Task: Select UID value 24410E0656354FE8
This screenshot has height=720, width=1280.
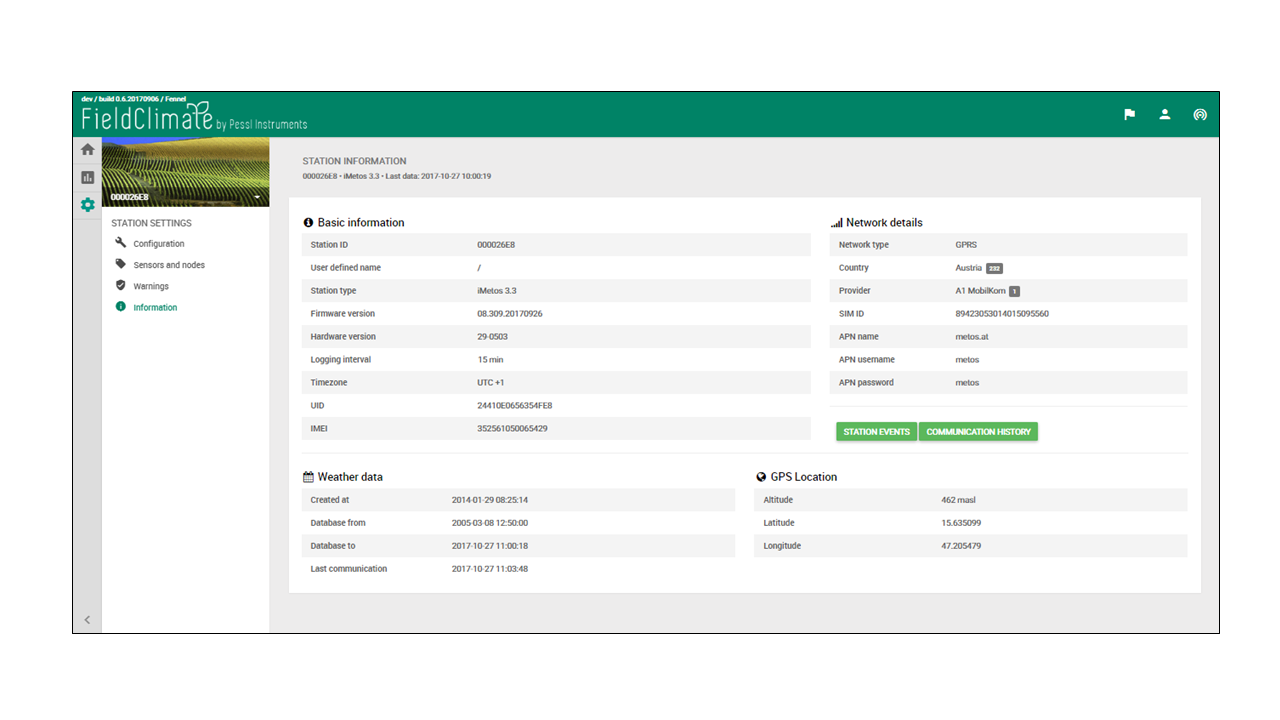Action: pyautogui.click(x=515, y=406)
